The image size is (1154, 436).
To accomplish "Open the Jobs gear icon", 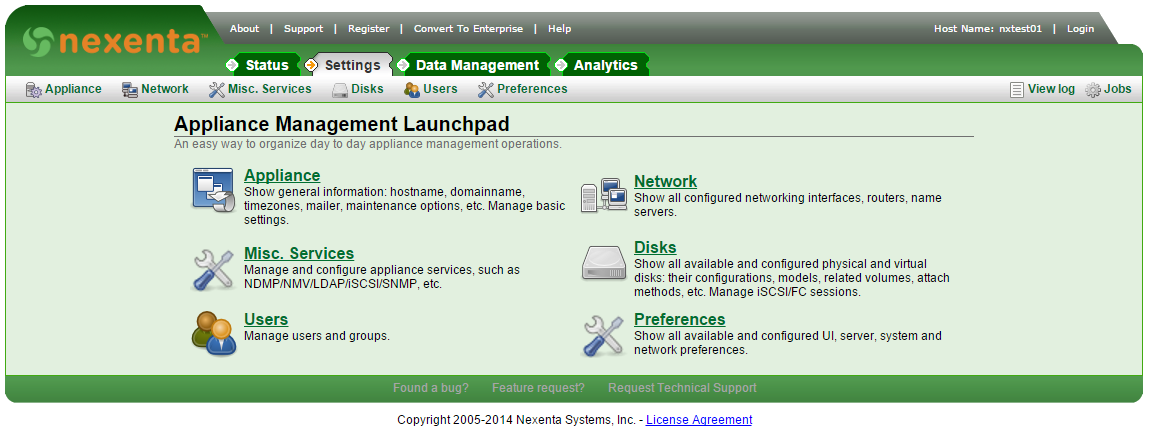I will (1093, 90).
